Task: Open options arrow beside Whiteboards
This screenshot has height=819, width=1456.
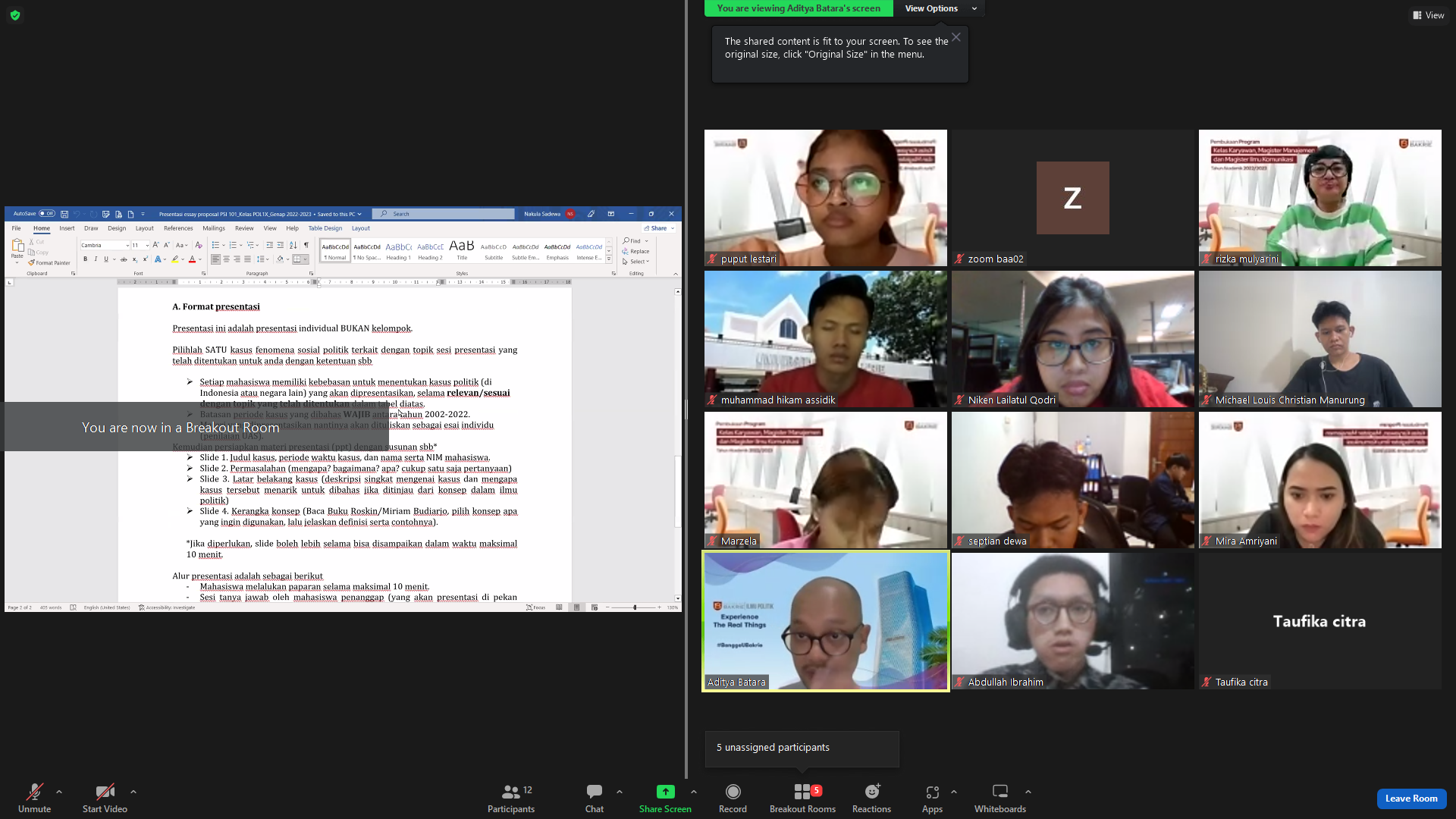Action: click(x=1028, y=792)
